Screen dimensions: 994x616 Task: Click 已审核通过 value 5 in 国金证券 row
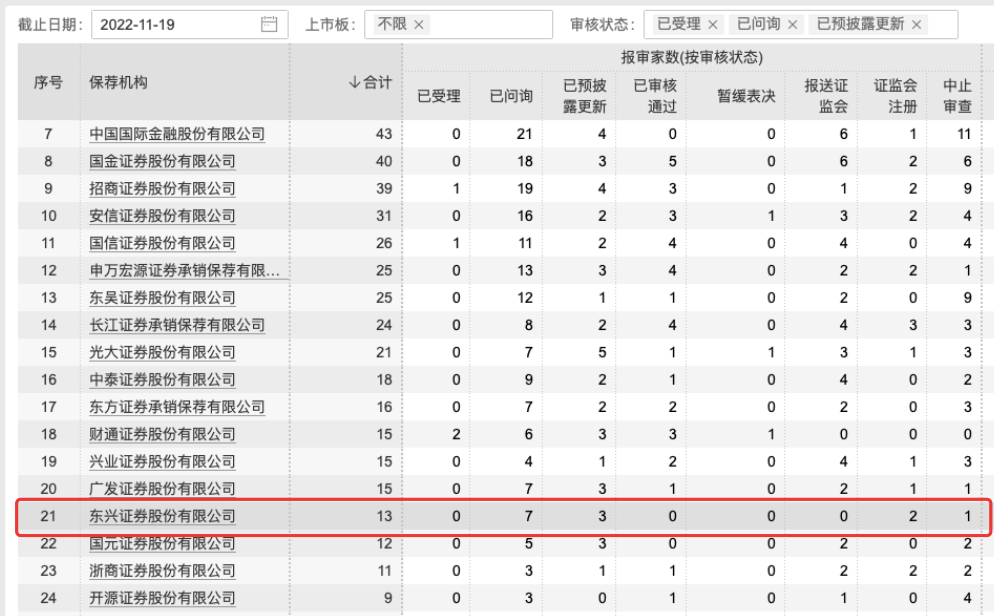tap(672, 161)
